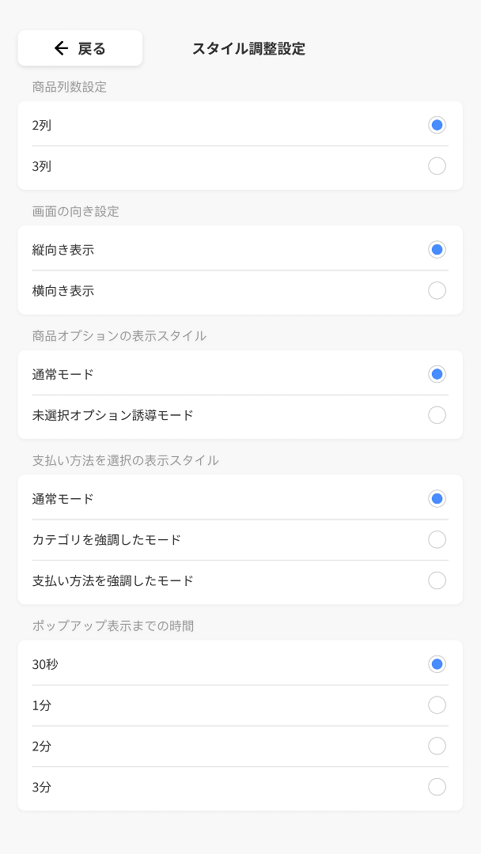The width and height of the screenshot is (481, 854).
Task: Choose 横向き表示 landscape orientation
Action: [x=437, y=291]
